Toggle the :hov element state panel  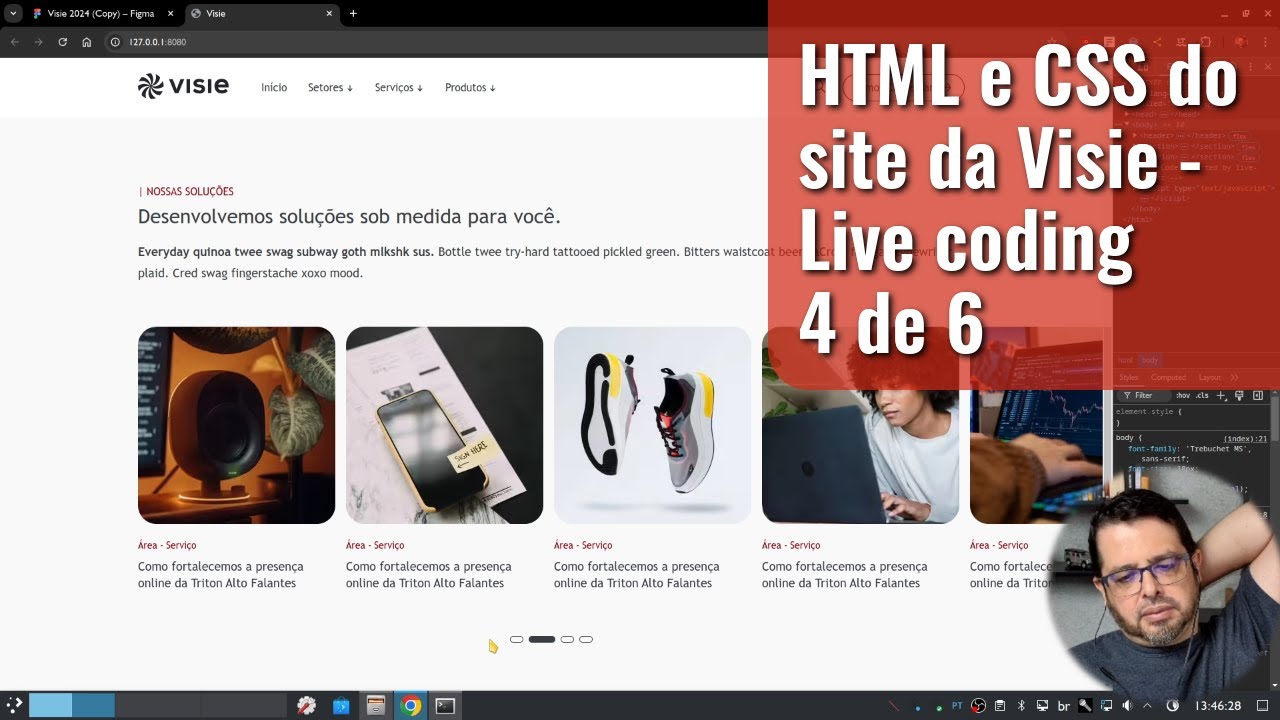tap(1183, 396)
